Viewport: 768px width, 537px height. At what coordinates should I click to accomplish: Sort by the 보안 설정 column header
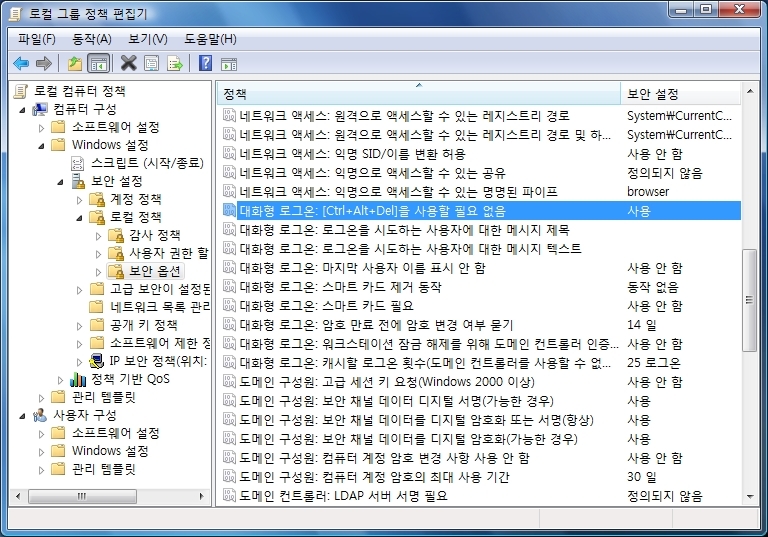tap(681, 93)
